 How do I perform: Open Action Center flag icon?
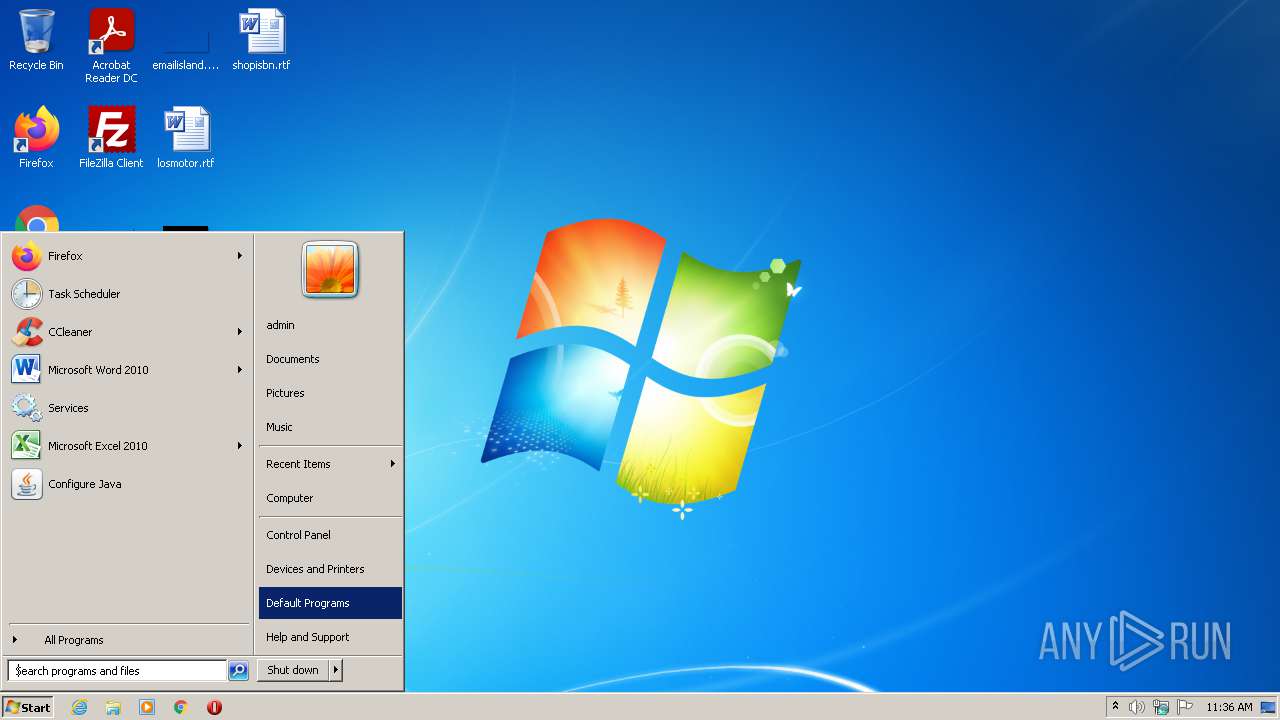coord(1185,707)
